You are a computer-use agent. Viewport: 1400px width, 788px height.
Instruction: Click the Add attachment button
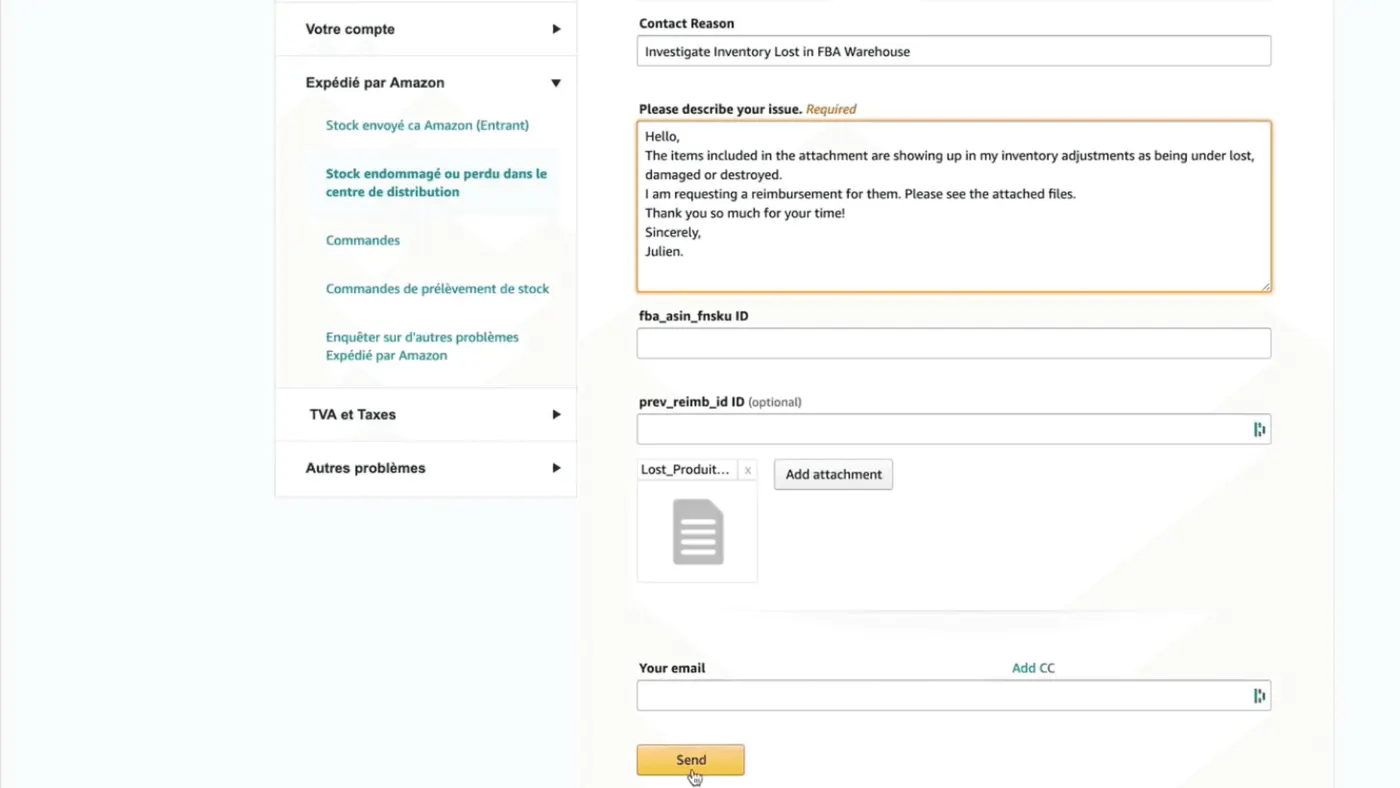pos(833,474)
